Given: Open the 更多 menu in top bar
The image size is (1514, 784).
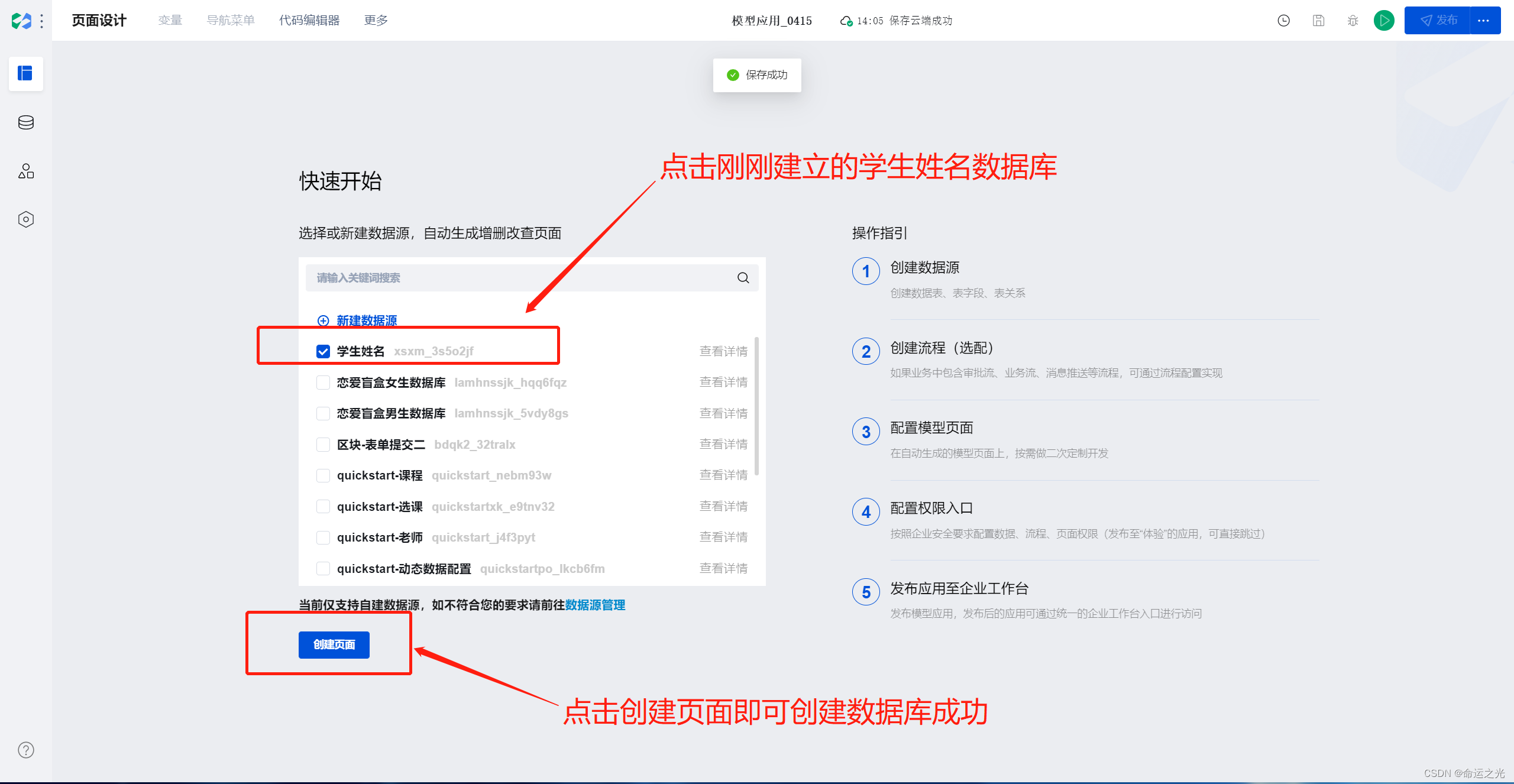Looking at the screenshot, I should pyautogui.click(x=376, y=21).
